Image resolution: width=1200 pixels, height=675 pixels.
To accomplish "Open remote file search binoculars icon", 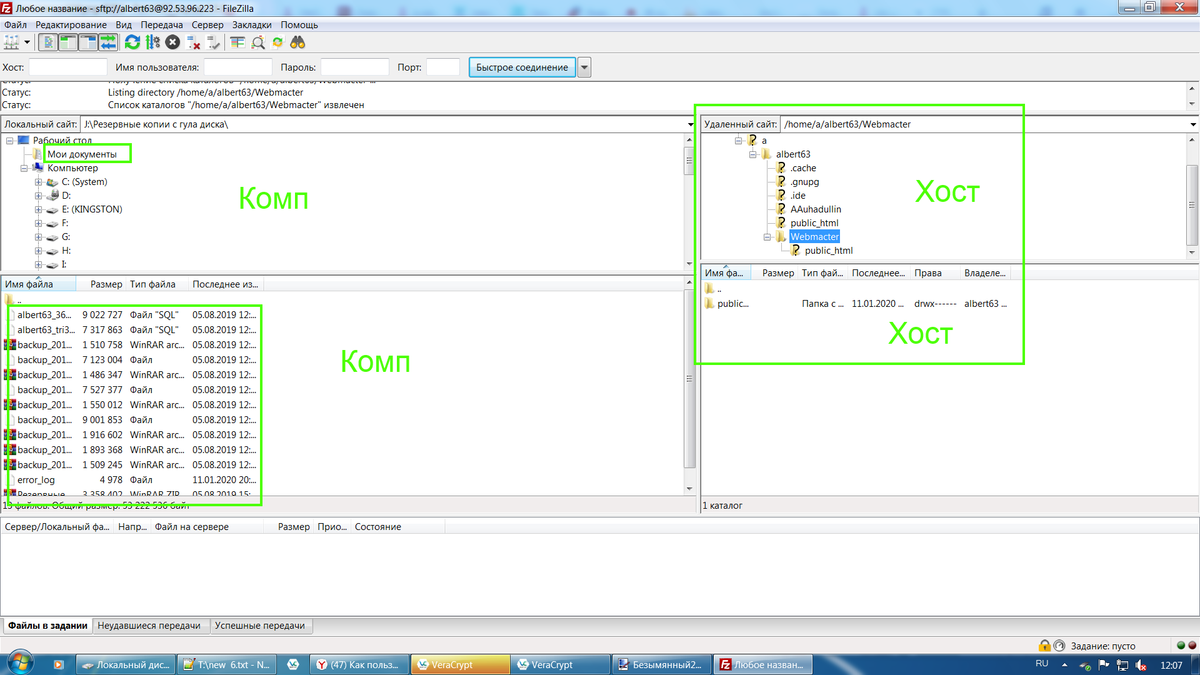I will point(297,42).
